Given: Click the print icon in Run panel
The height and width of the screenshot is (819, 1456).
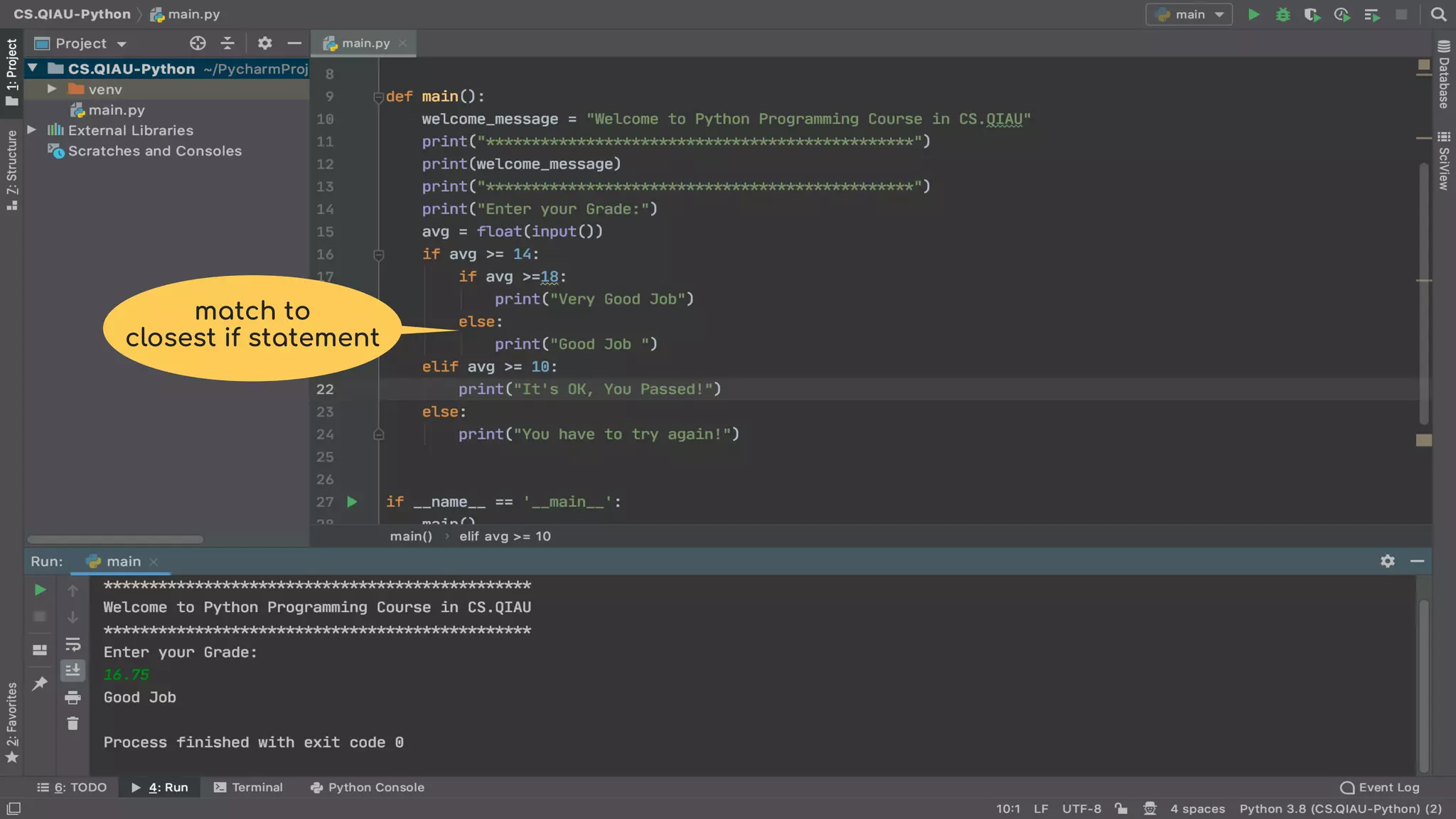Looking at the screenshot, I should tap(73, 697).
